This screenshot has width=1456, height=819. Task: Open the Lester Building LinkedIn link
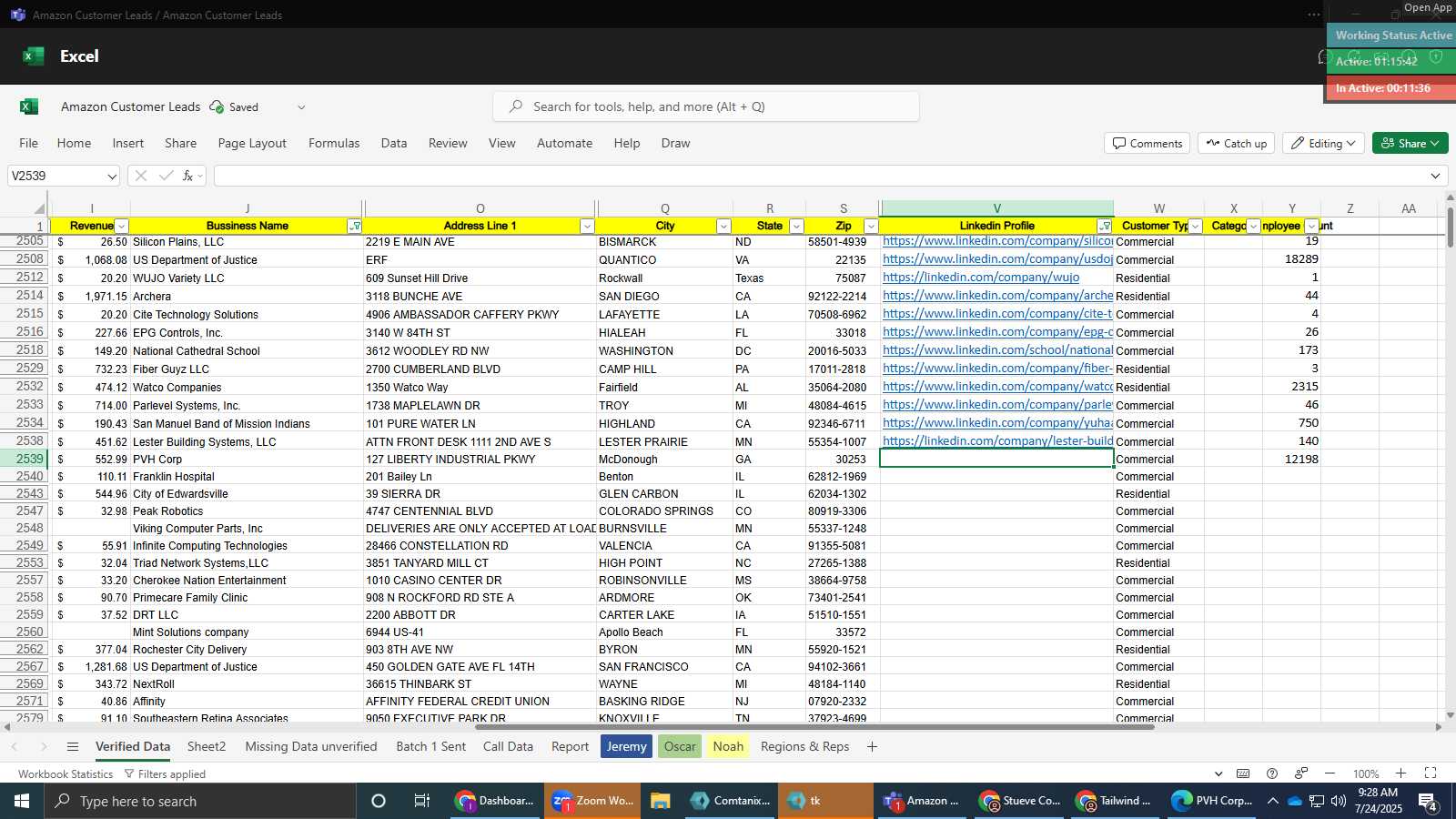pyautogui.click(x=997, y=441)
